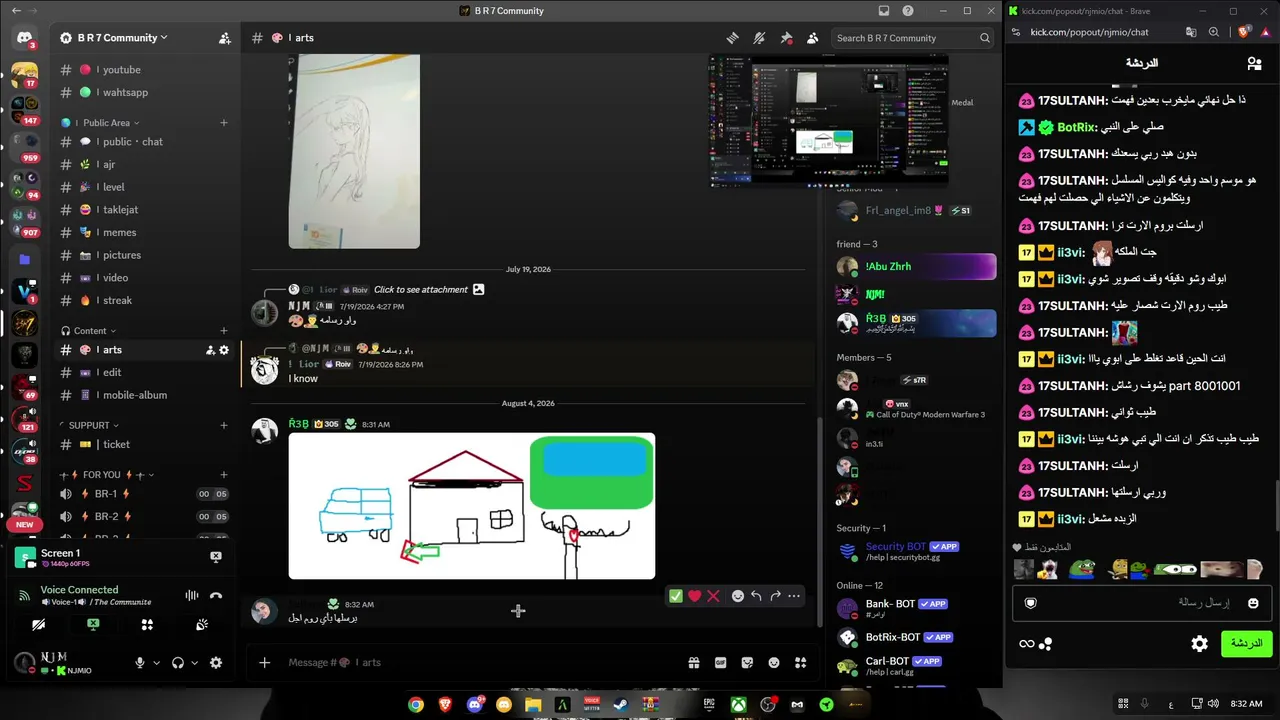
Task: Open Kick chat settings gear
Action: (1200, 644)
